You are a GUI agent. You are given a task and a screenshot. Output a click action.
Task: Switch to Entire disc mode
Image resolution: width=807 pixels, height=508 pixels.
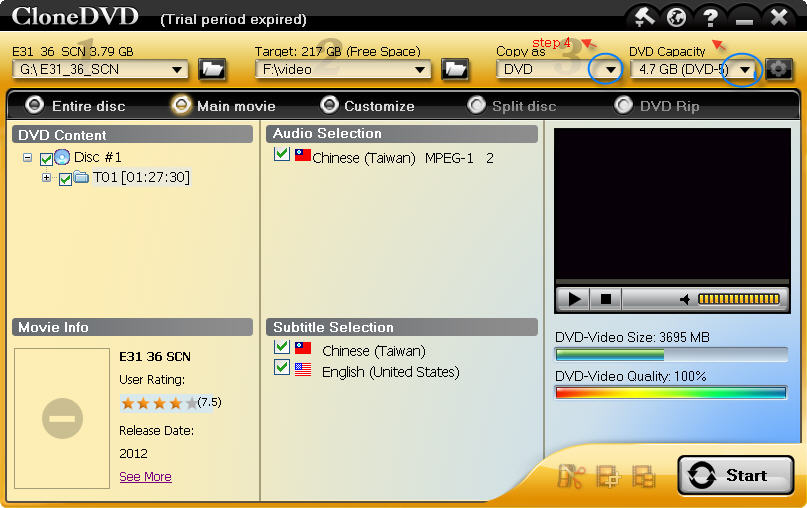coord(75,106)
